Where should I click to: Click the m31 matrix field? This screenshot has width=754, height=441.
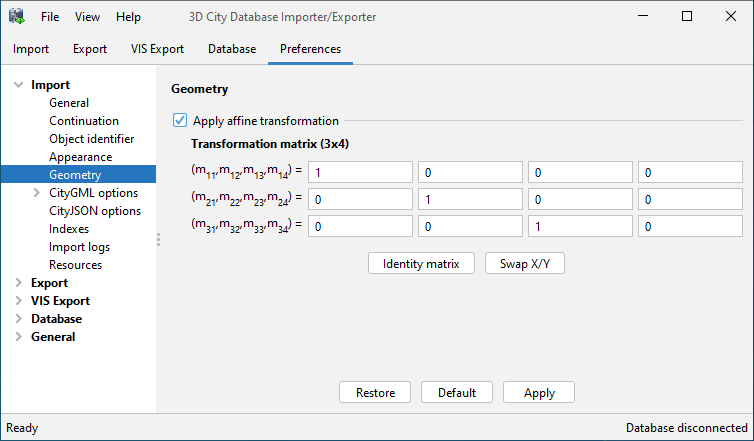pos(360,226)
